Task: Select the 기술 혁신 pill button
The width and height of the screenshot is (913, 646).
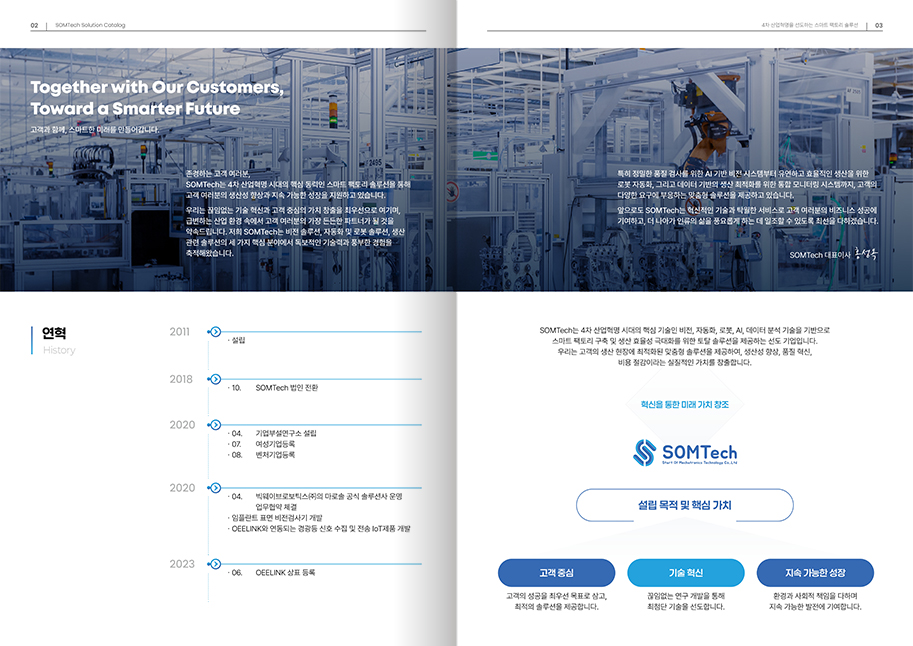Action: (685, 573)
